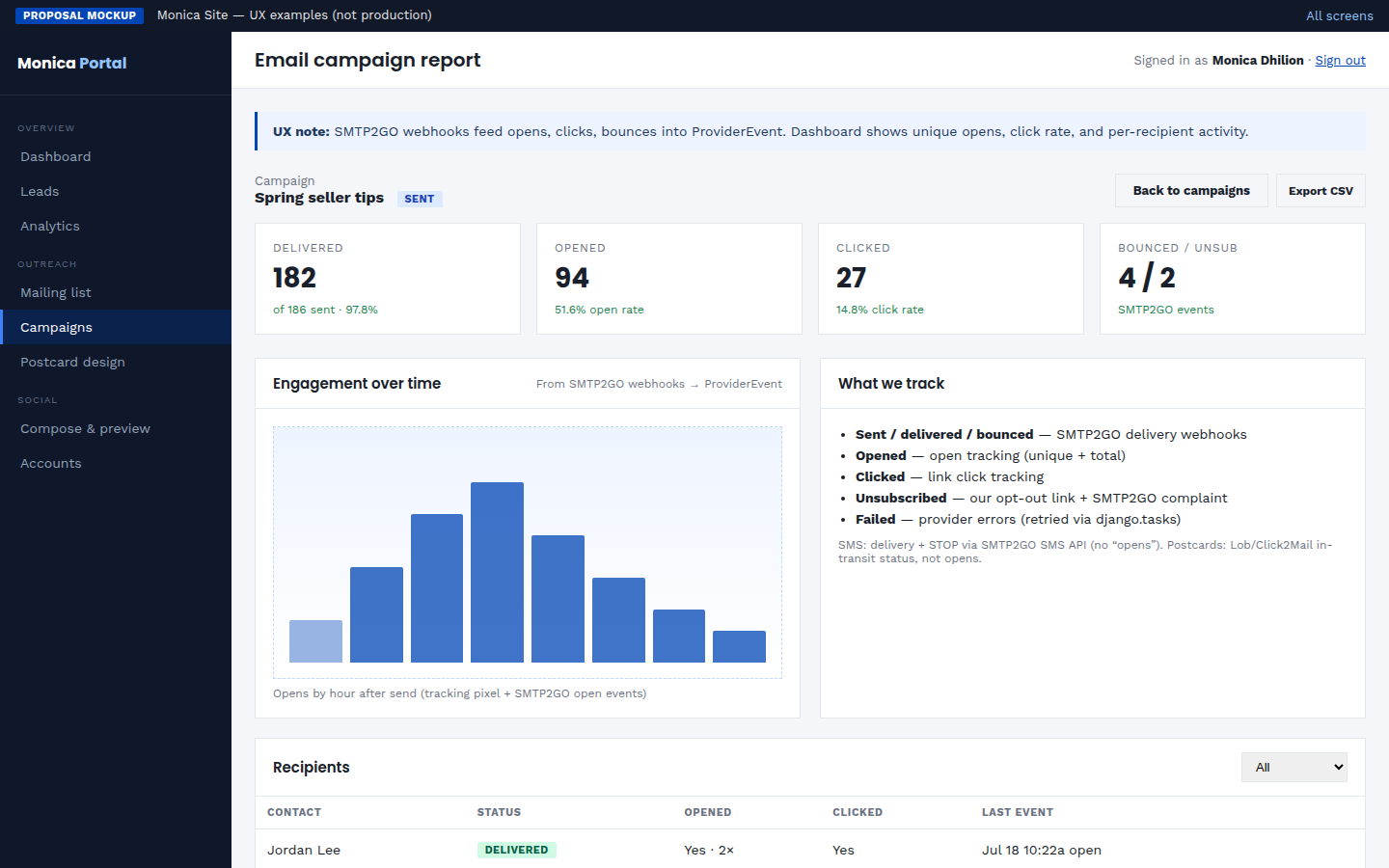The image size is (1389, 868).
Task: Click Back to campaigns button
Action: (1191, 191)
